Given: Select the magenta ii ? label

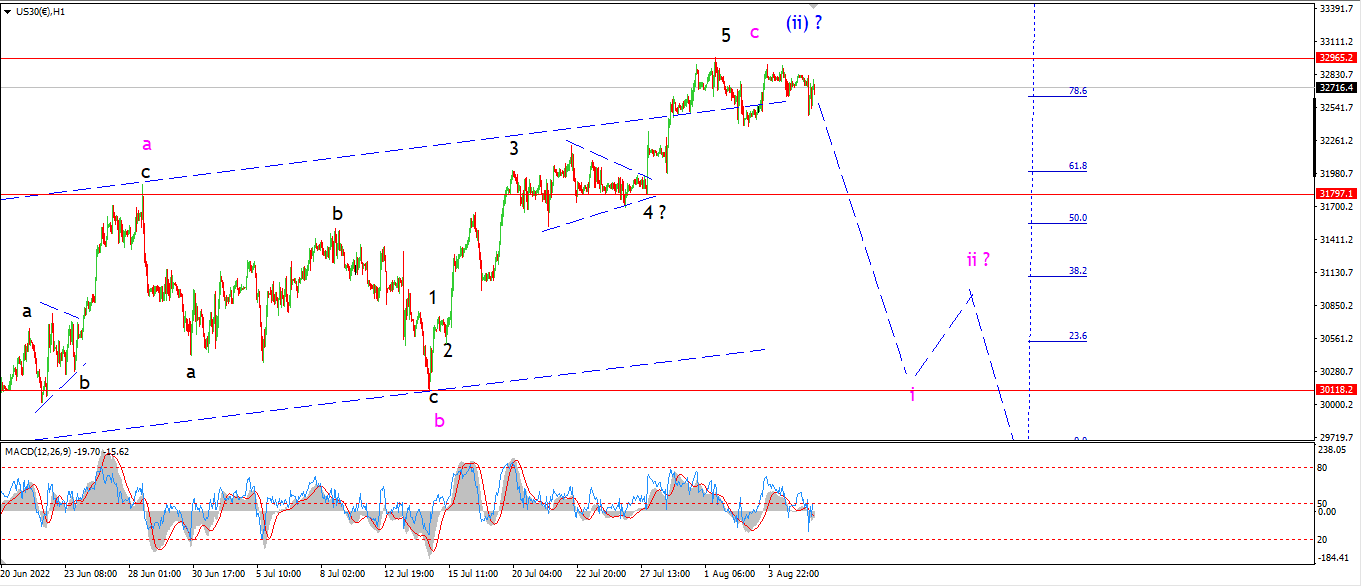Looking at the screenshot, I should click(978, 260).
